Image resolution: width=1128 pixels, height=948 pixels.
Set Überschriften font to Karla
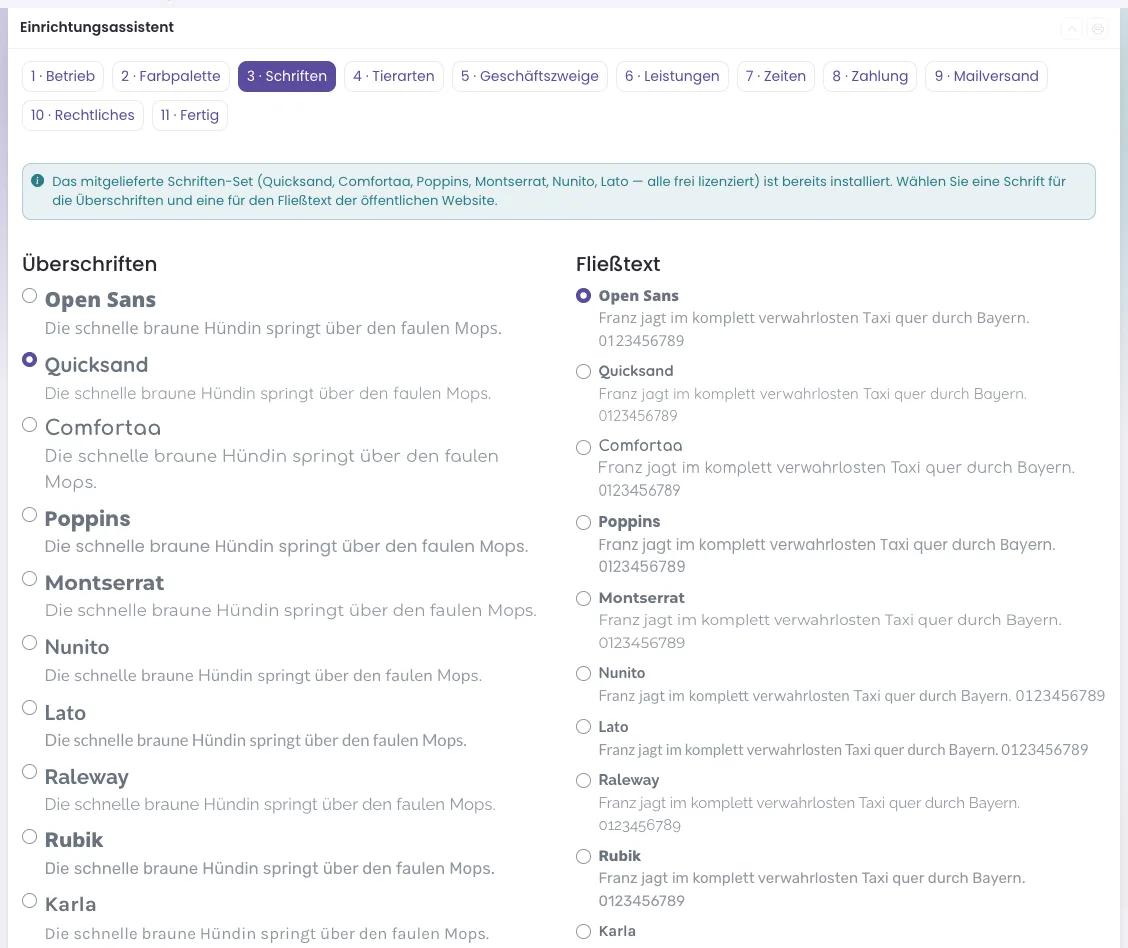tap(29, 901)
